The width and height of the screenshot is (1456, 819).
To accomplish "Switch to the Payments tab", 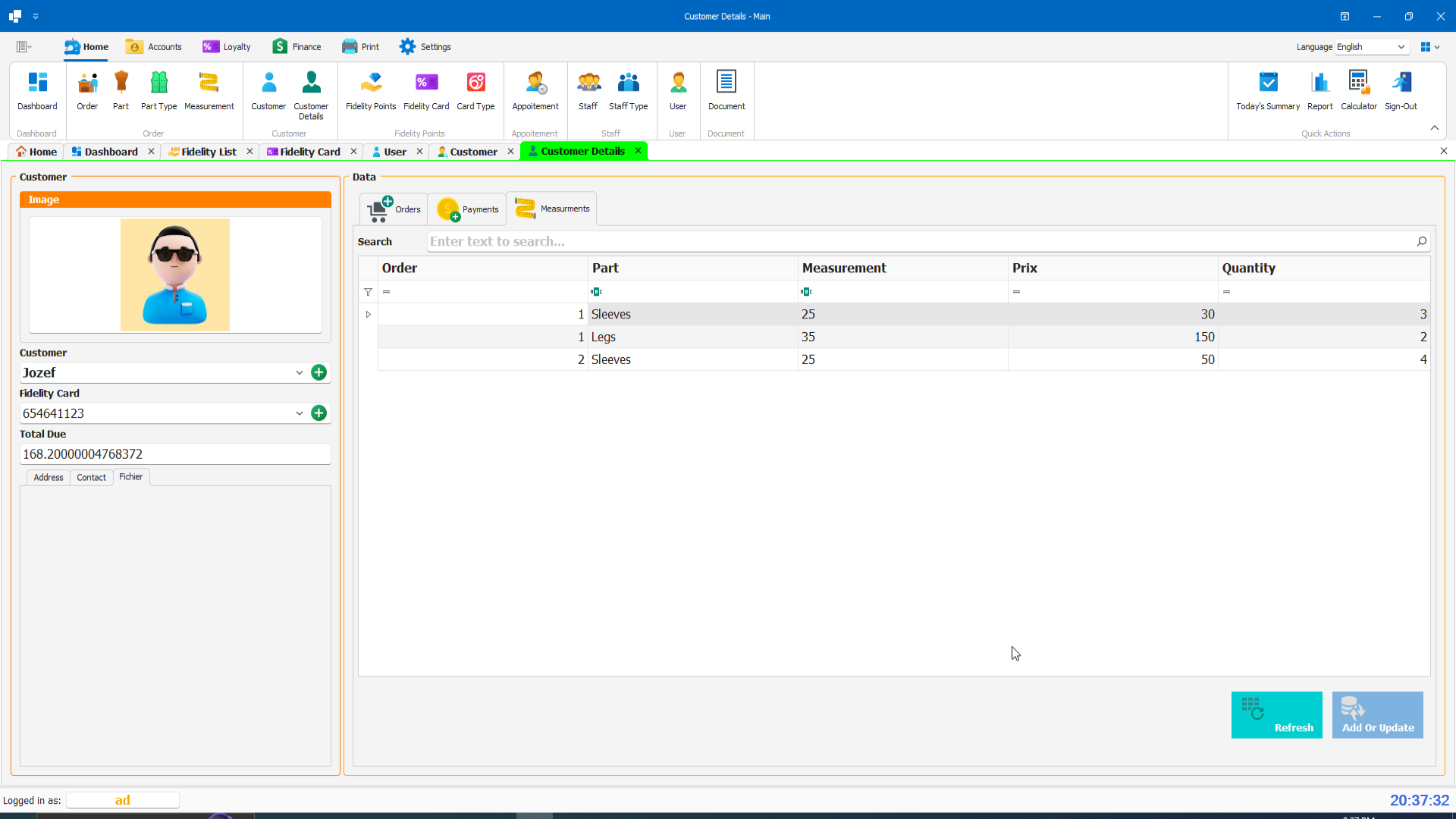I will 466,209.
